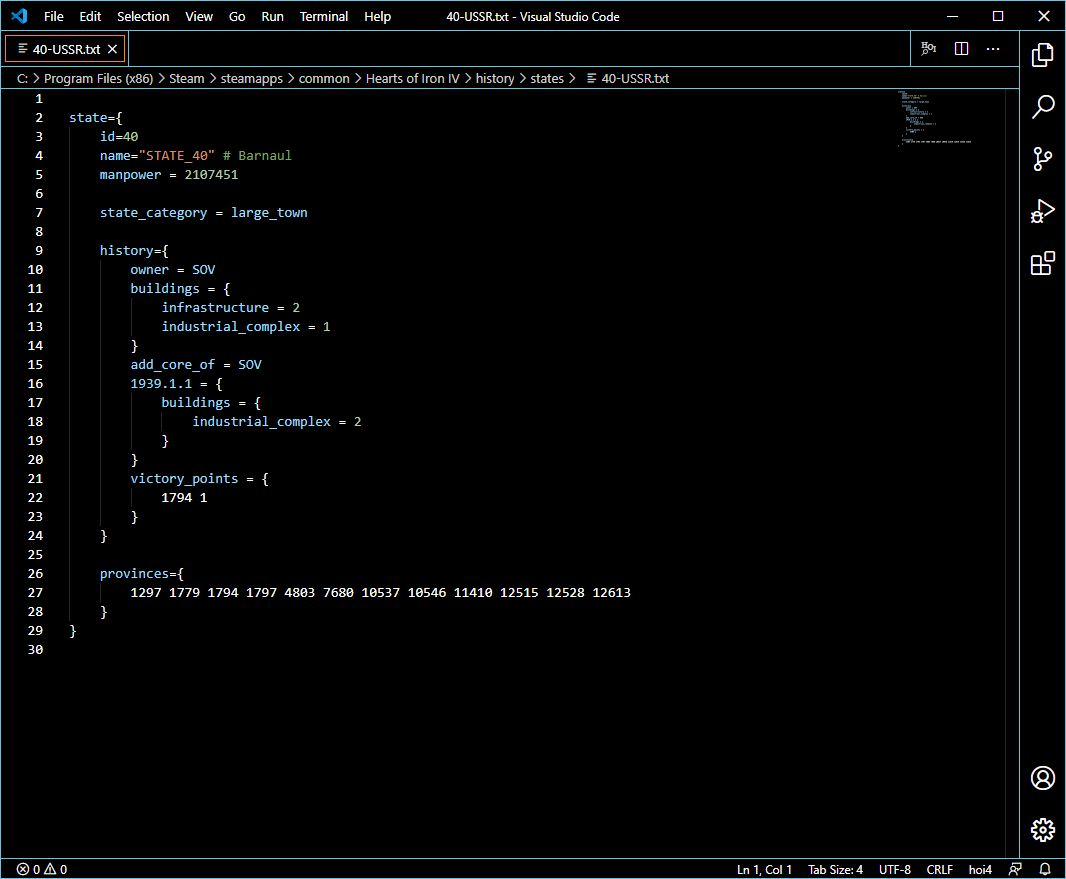
Task: Click infrastructure = 2 line
Action: (230, 308)
